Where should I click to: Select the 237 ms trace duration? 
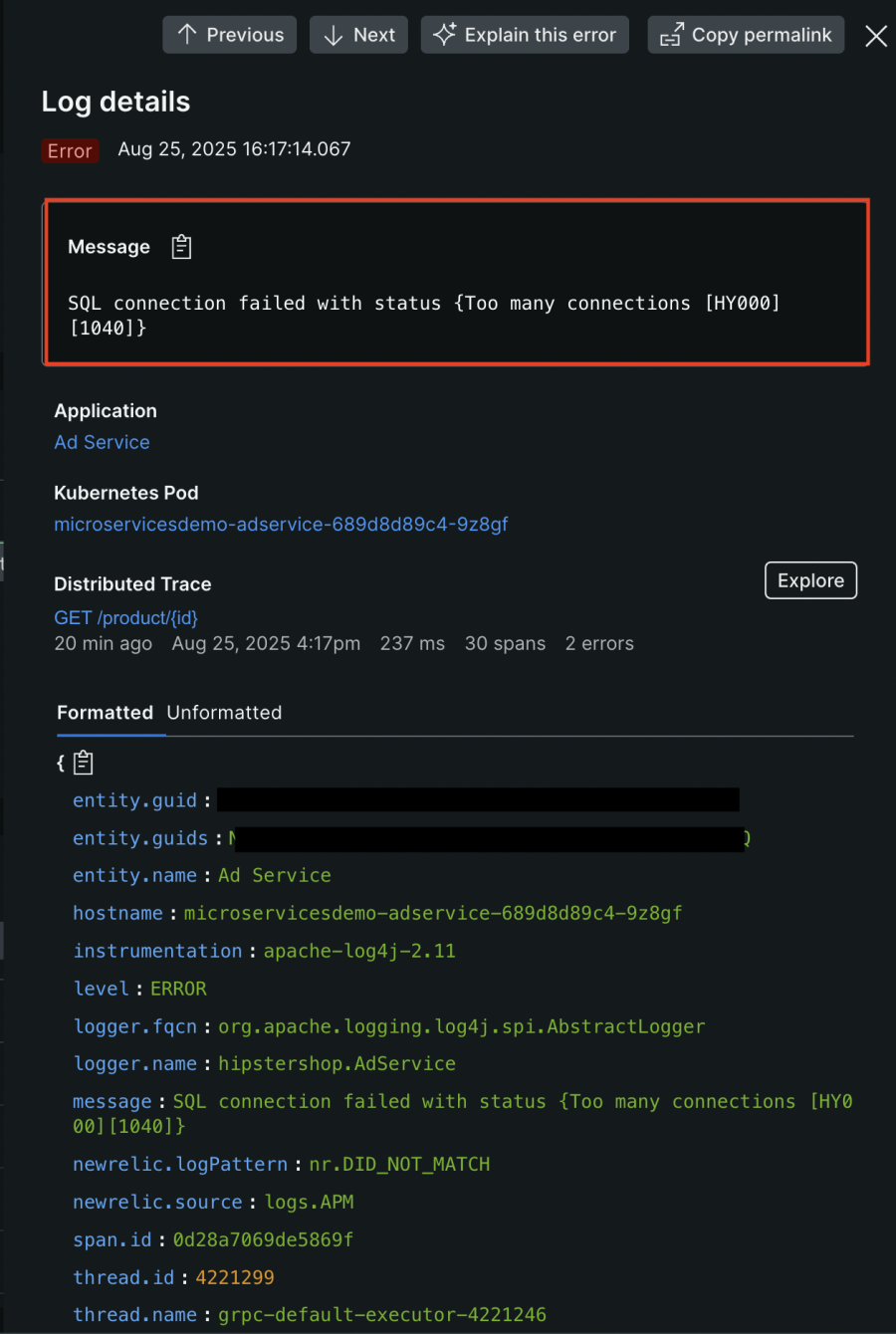[x=412, y=644]
